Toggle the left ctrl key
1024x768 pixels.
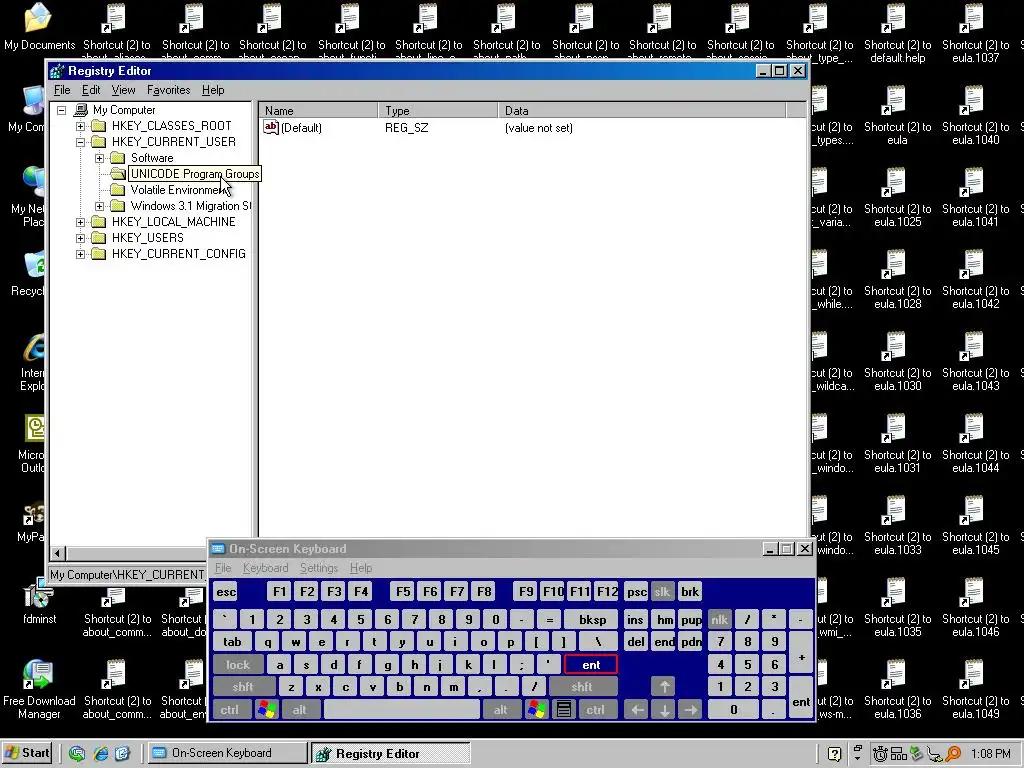coord(230,710)
